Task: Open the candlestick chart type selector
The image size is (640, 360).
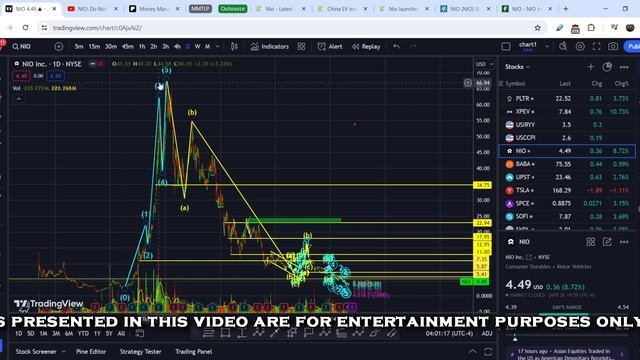Action: click(x=234, y=47)
